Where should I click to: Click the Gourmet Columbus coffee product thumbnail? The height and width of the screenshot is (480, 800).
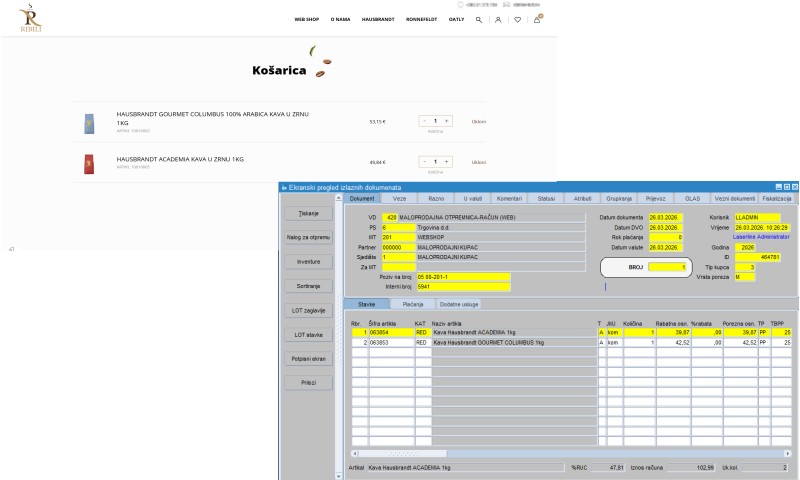point(89,123)
